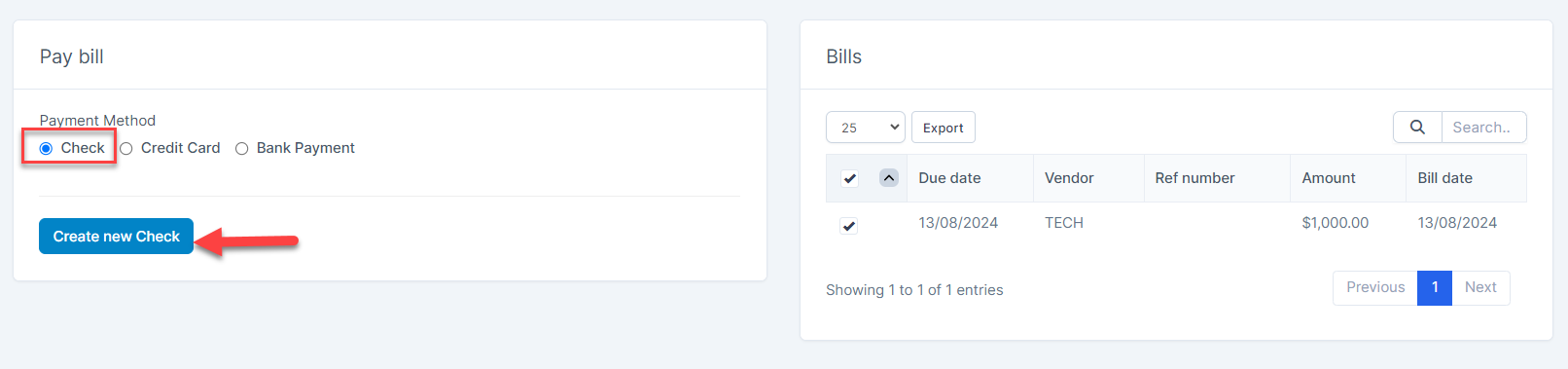This screenshot has width=1568, height=369.
Task: Export the bills list
Action: tap(943, 128)
